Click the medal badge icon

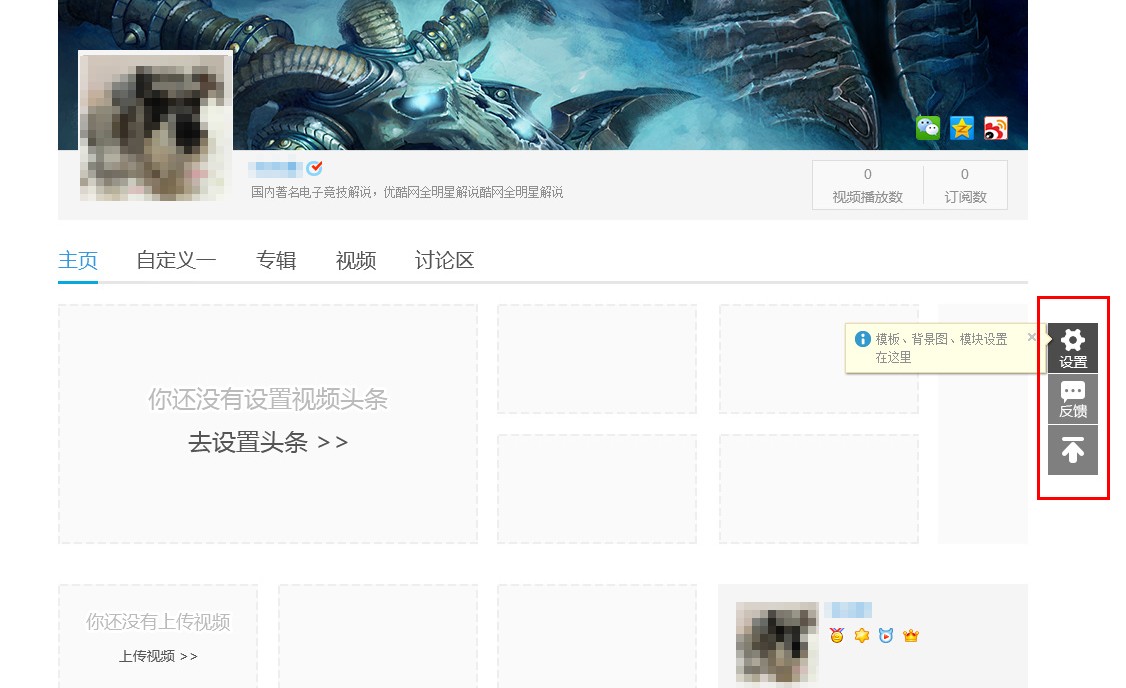click(837, 636)
